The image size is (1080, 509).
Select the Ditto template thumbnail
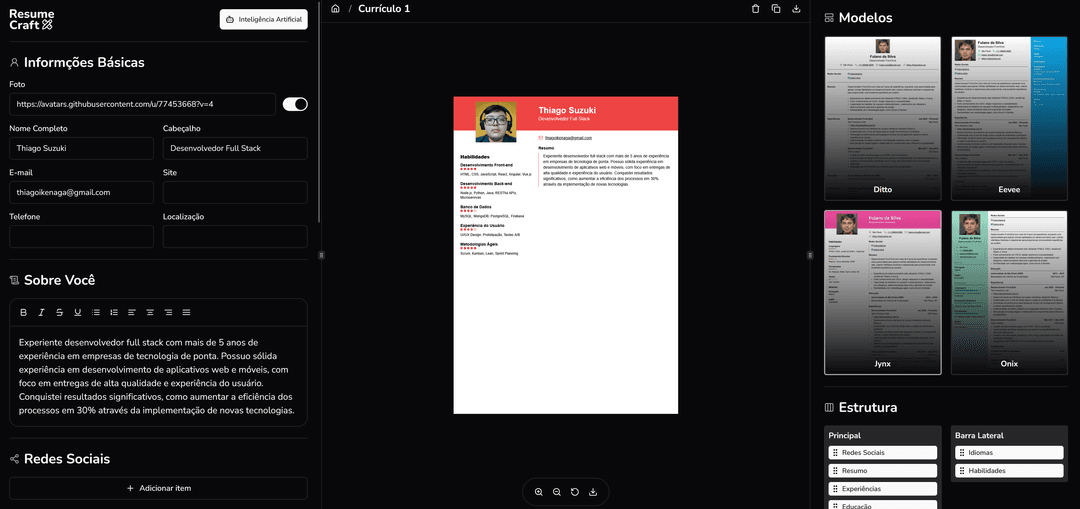pos(883,108)
